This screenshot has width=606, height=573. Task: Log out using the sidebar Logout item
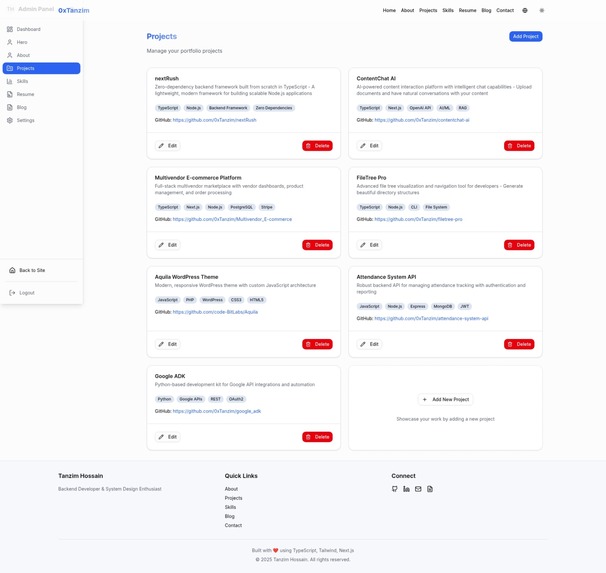pyautogui.click(x=41, y=293)
